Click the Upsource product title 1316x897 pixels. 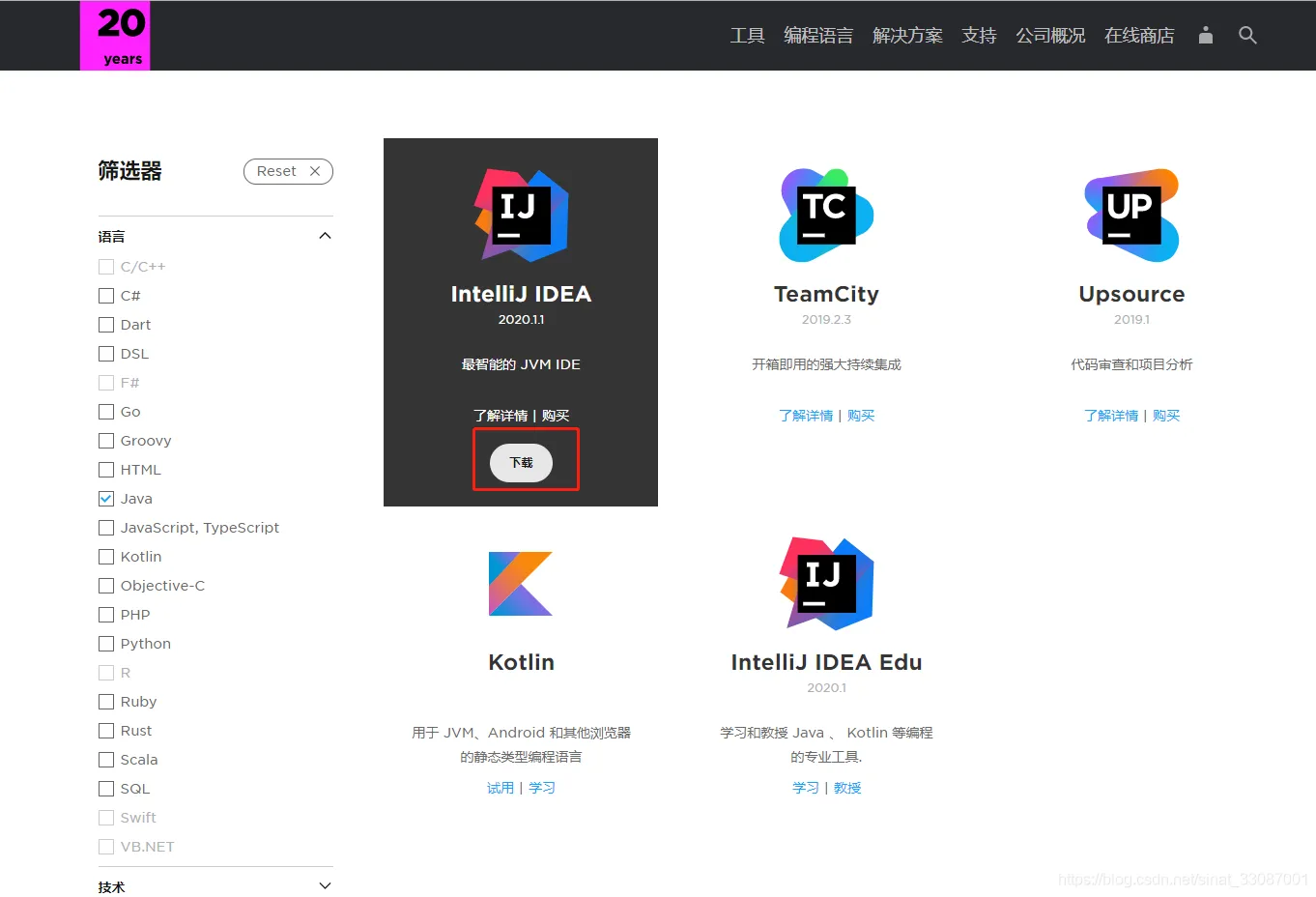1131,294
